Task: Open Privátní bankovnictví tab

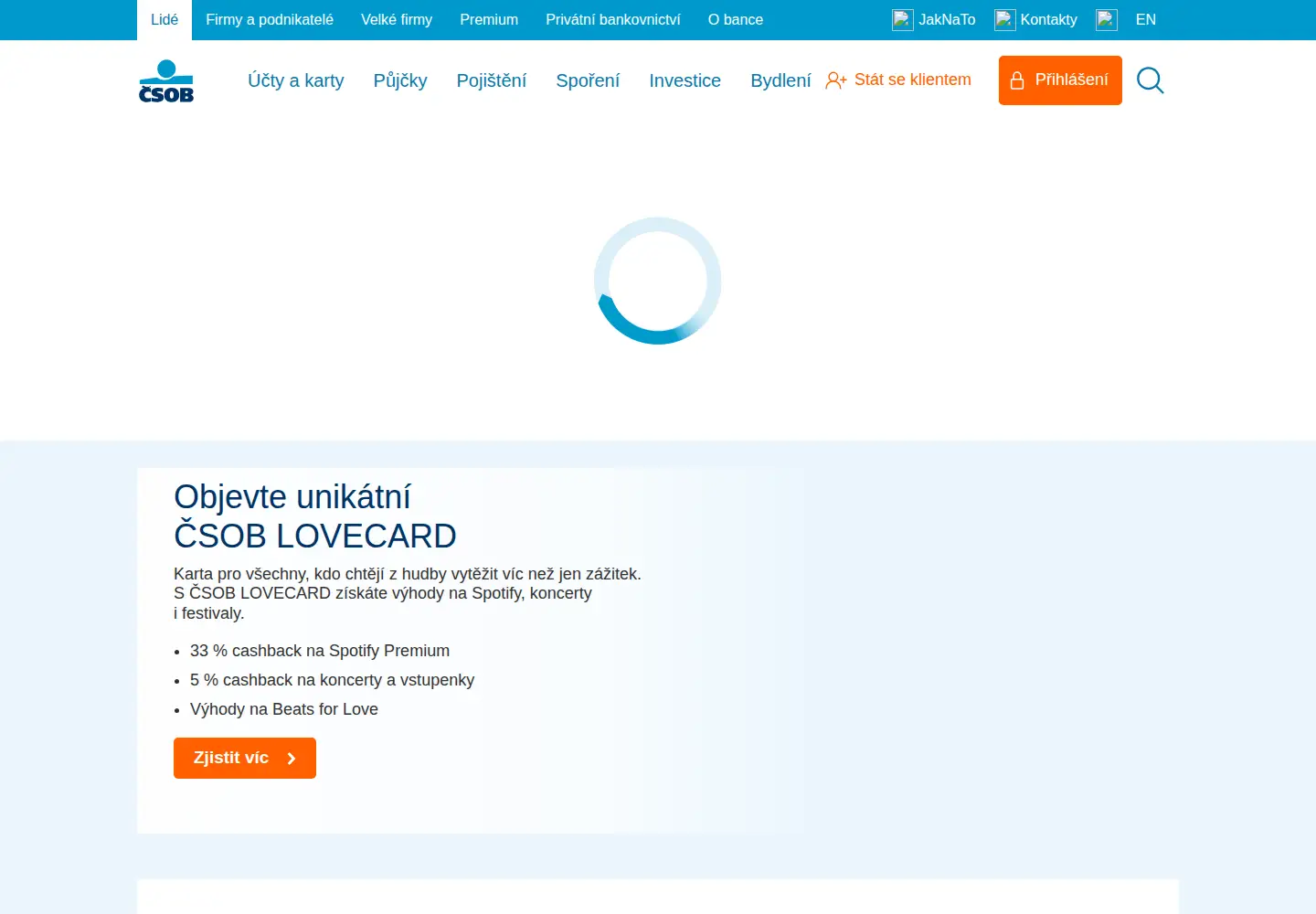Action: pyautogui.click(x=613, y=20)
